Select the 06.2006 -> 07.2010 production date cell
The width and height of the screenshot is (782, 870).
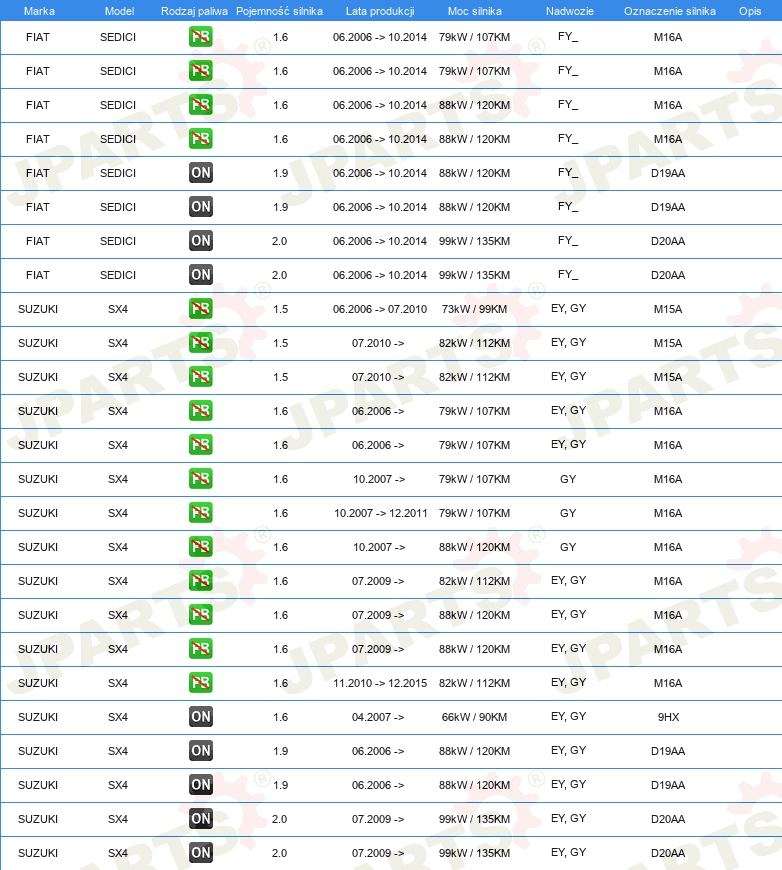tap(380, 309)
